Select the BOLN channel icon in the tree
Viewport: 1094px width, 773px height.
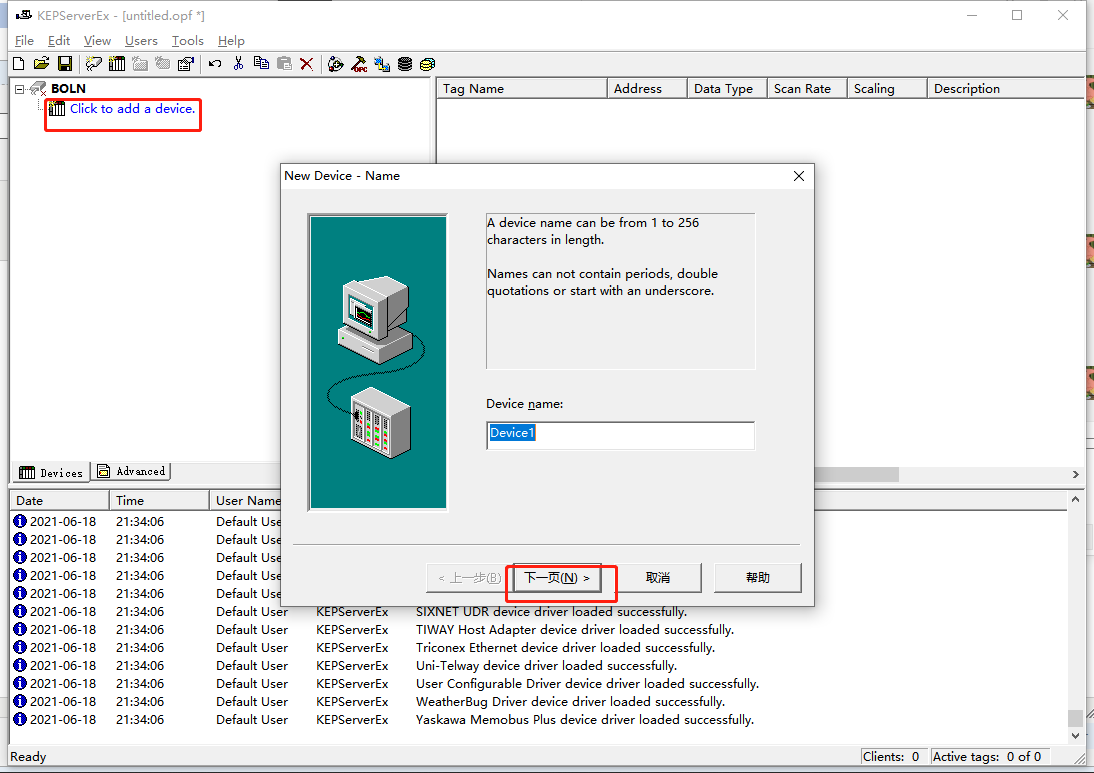click(x=38, y=89)
